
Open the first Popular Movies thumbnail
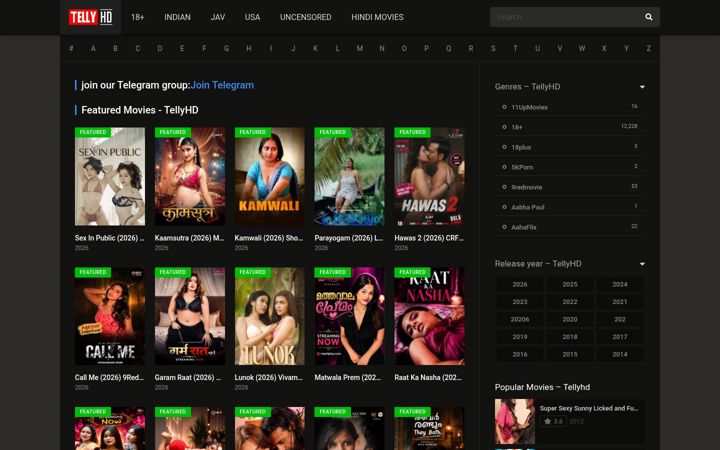click(x=515, y=421)
